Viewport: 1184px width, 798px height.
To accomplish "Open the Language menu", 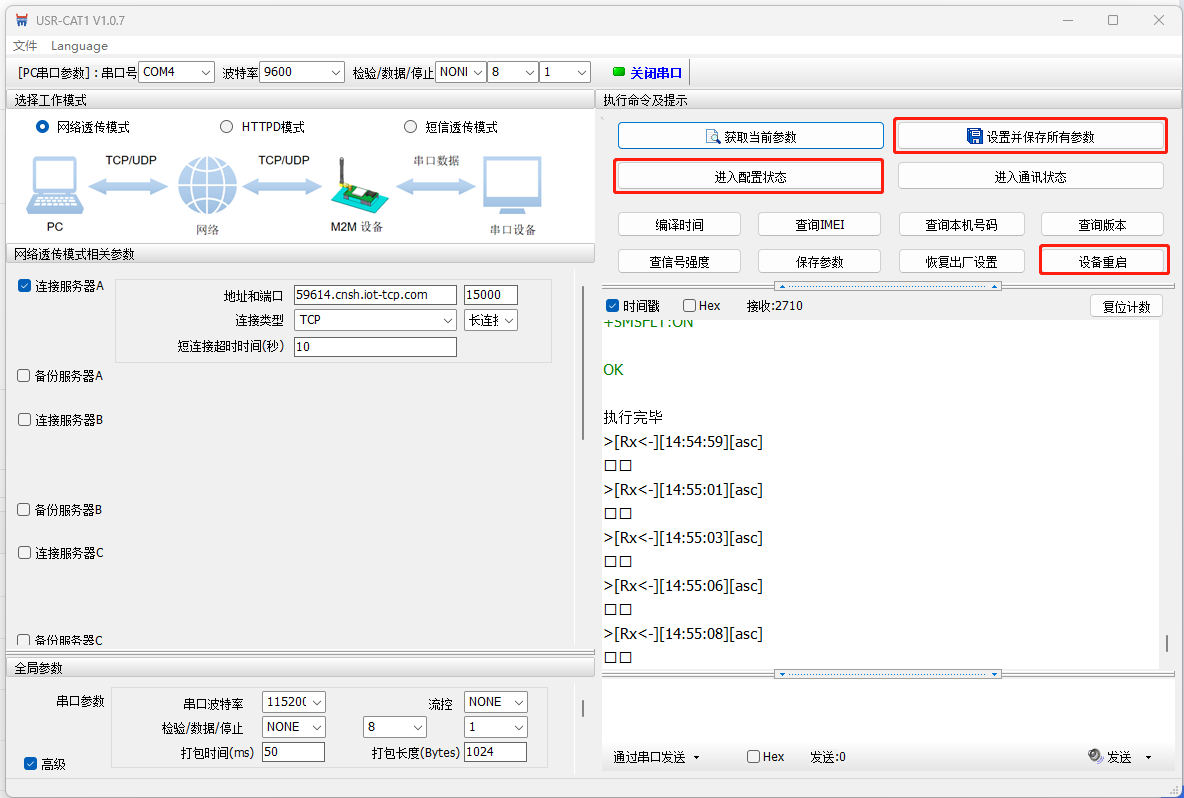I will [x=79, y=46].
